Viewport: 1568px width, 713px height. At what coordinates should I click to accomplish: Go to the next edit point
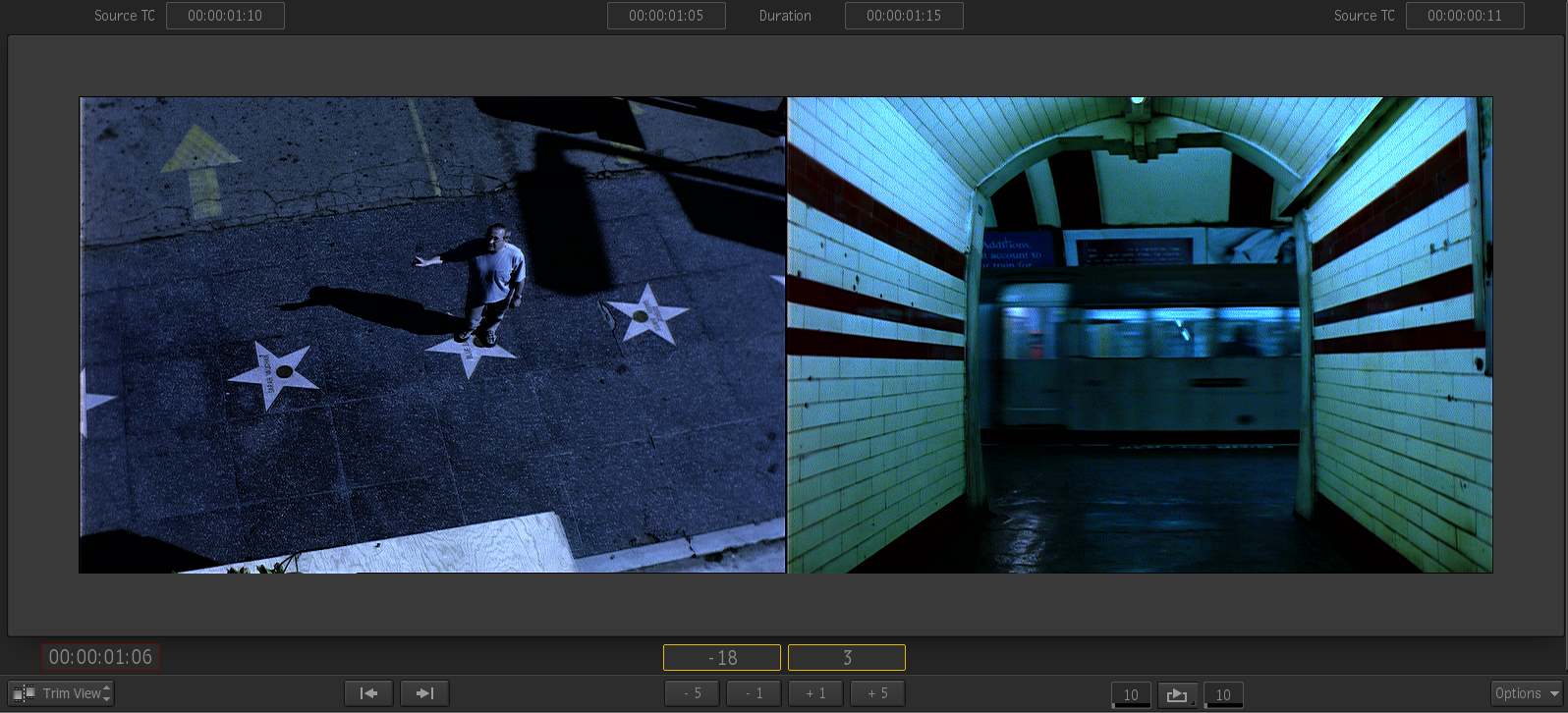tap(424, 693)
